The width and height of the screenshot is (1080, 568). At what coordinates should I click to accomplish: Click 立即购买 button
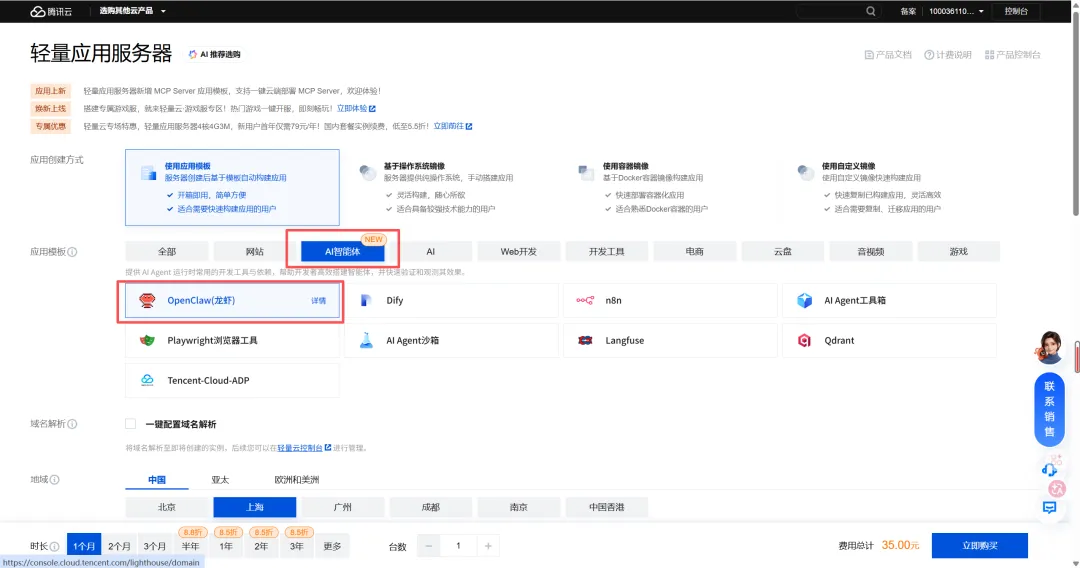[979, 545]
